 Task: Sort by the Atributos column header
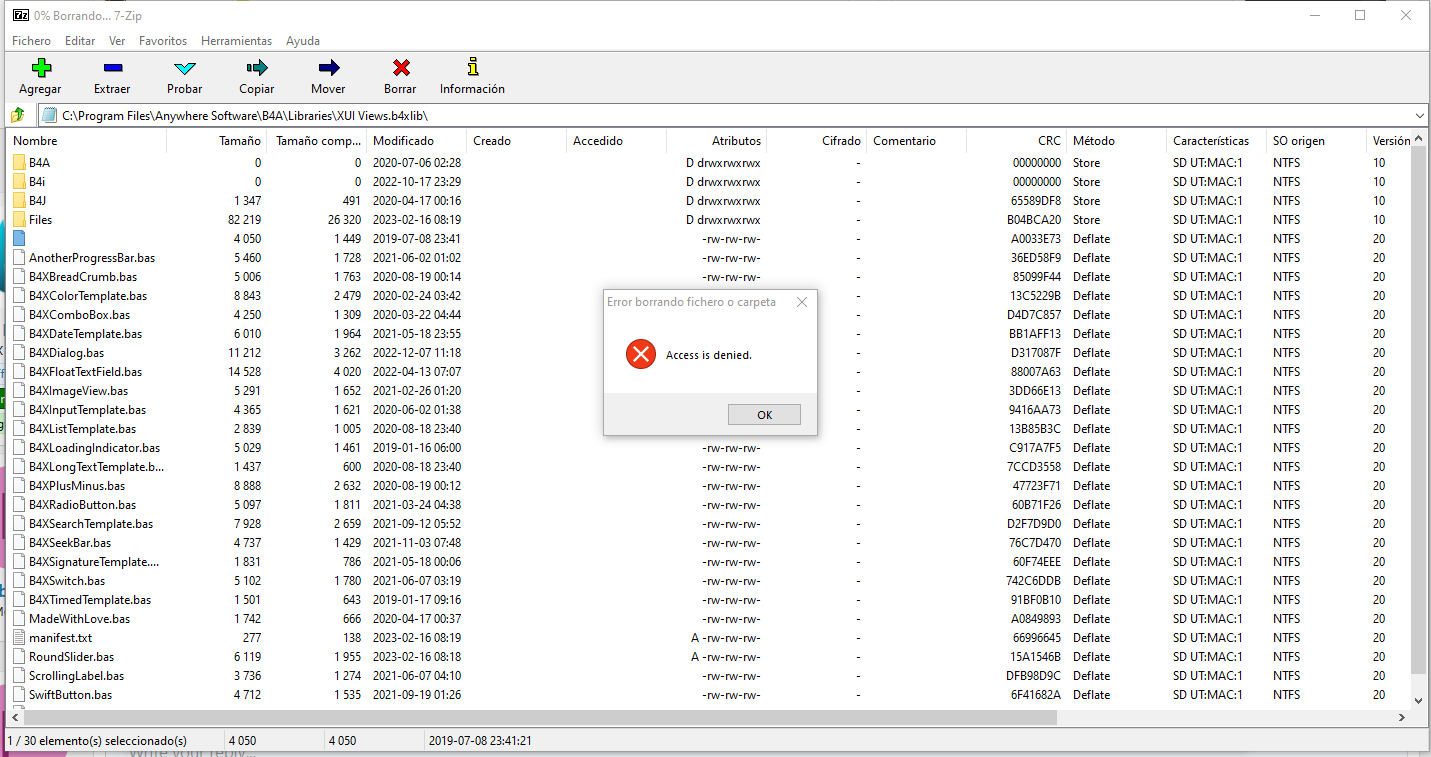click(716, 141)
